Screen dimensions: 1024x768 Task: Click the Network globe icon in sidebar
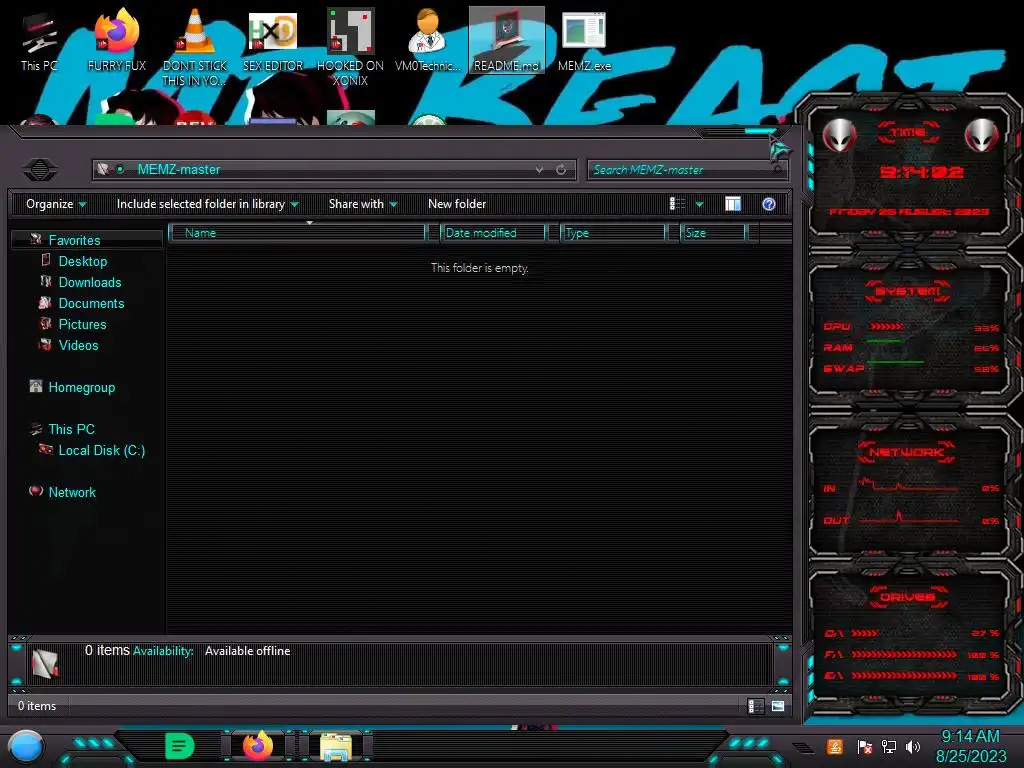[x=36, y=490]
